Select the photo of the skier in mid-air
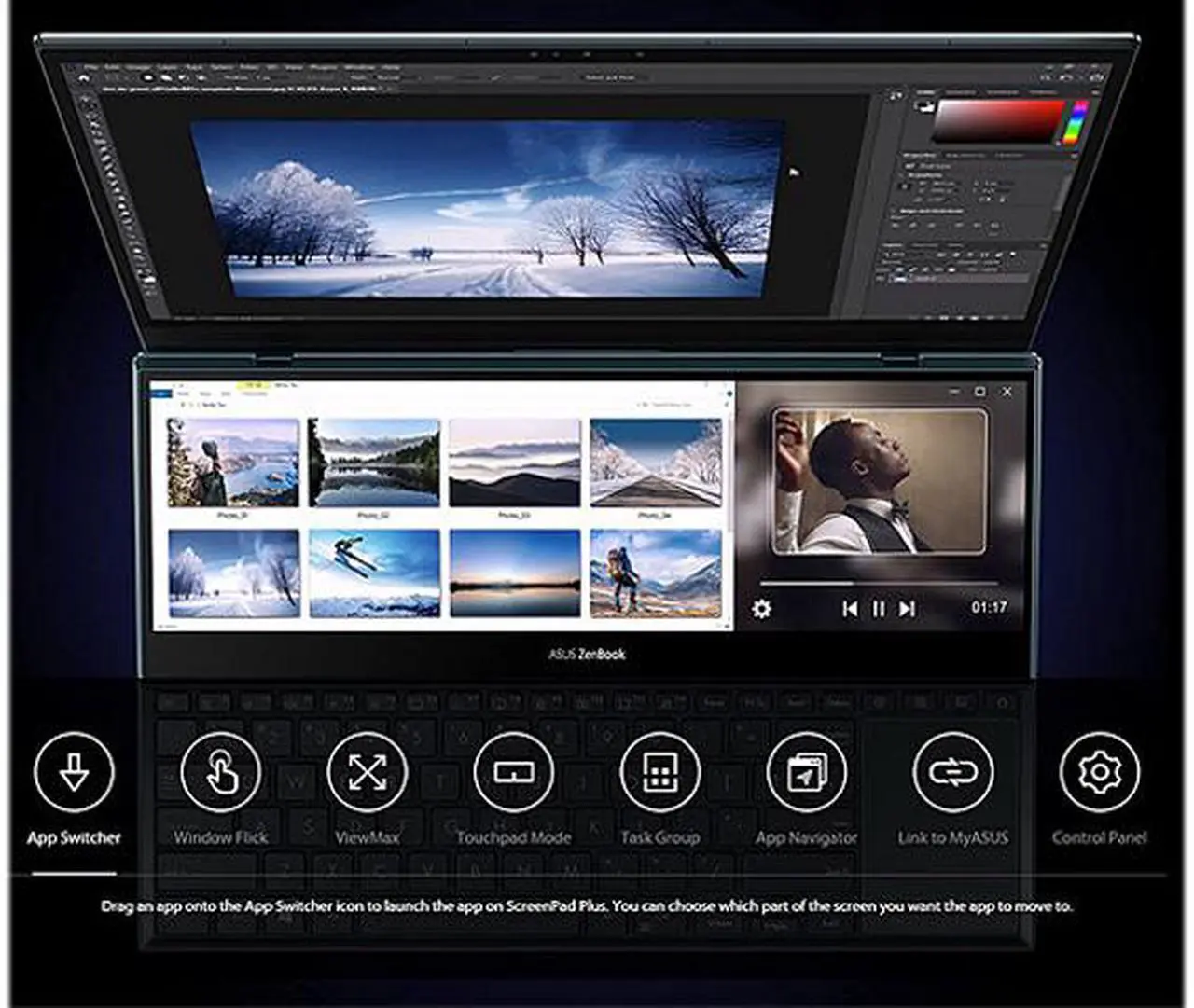This screenshot has width=1194, height=1008. [374, 573]
